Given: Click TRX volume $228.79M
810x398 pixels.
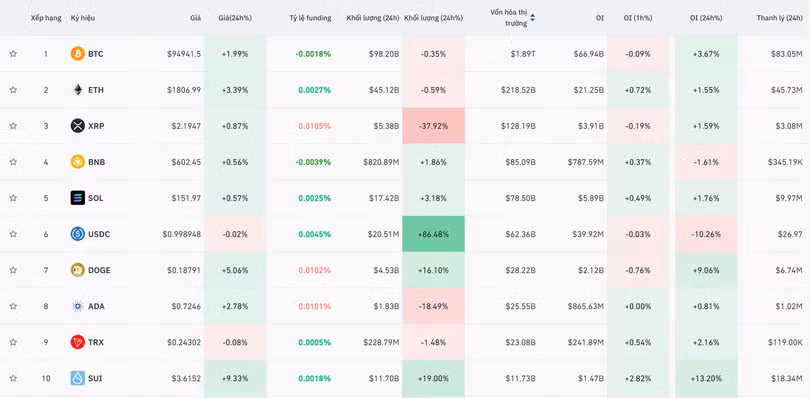Looking at the screenshot, I should coord(381,342).
